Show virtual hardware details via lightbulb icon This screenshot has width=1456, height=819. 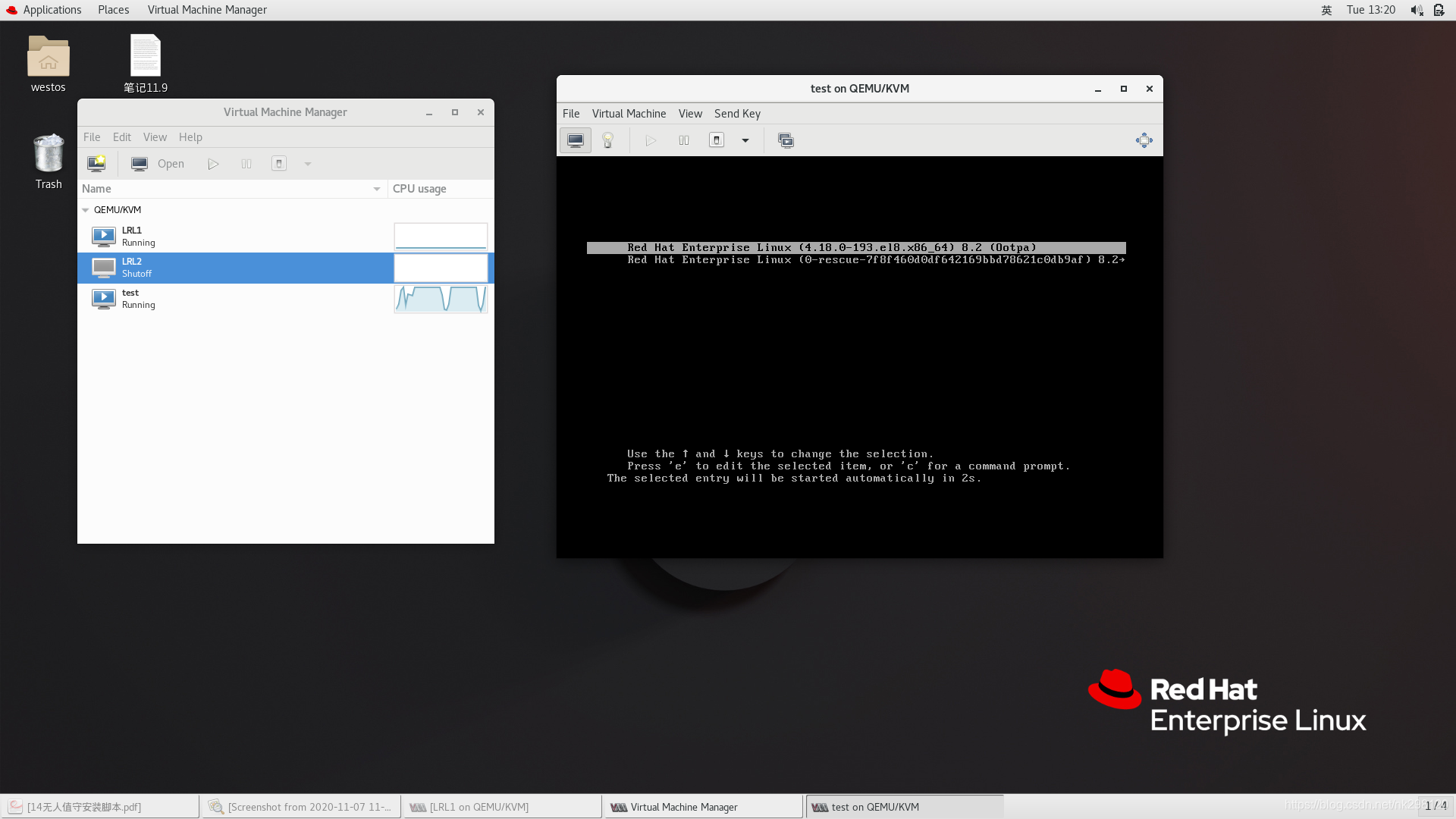(x=607, y=140)
